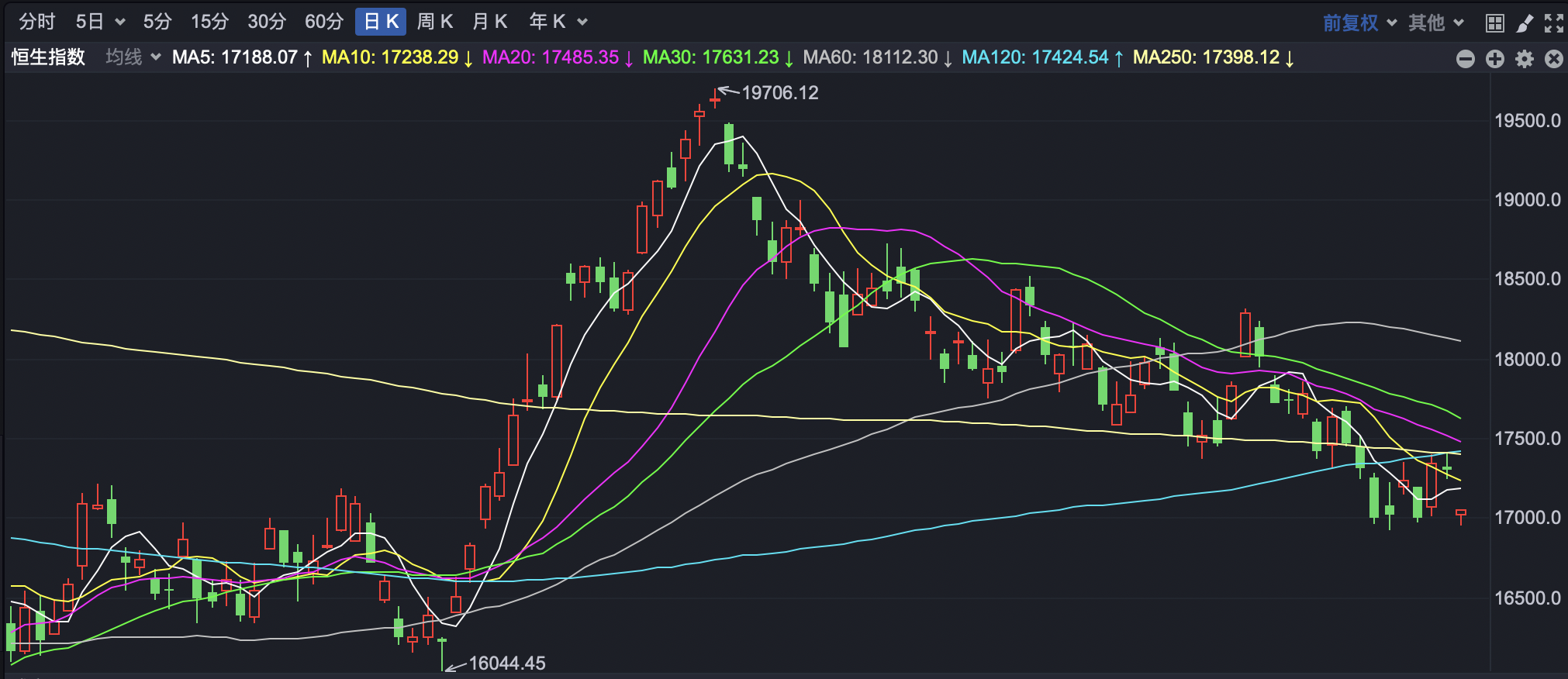Switch to 15分 minute chart
The image size is (1568, 679).
pos(210,22)
